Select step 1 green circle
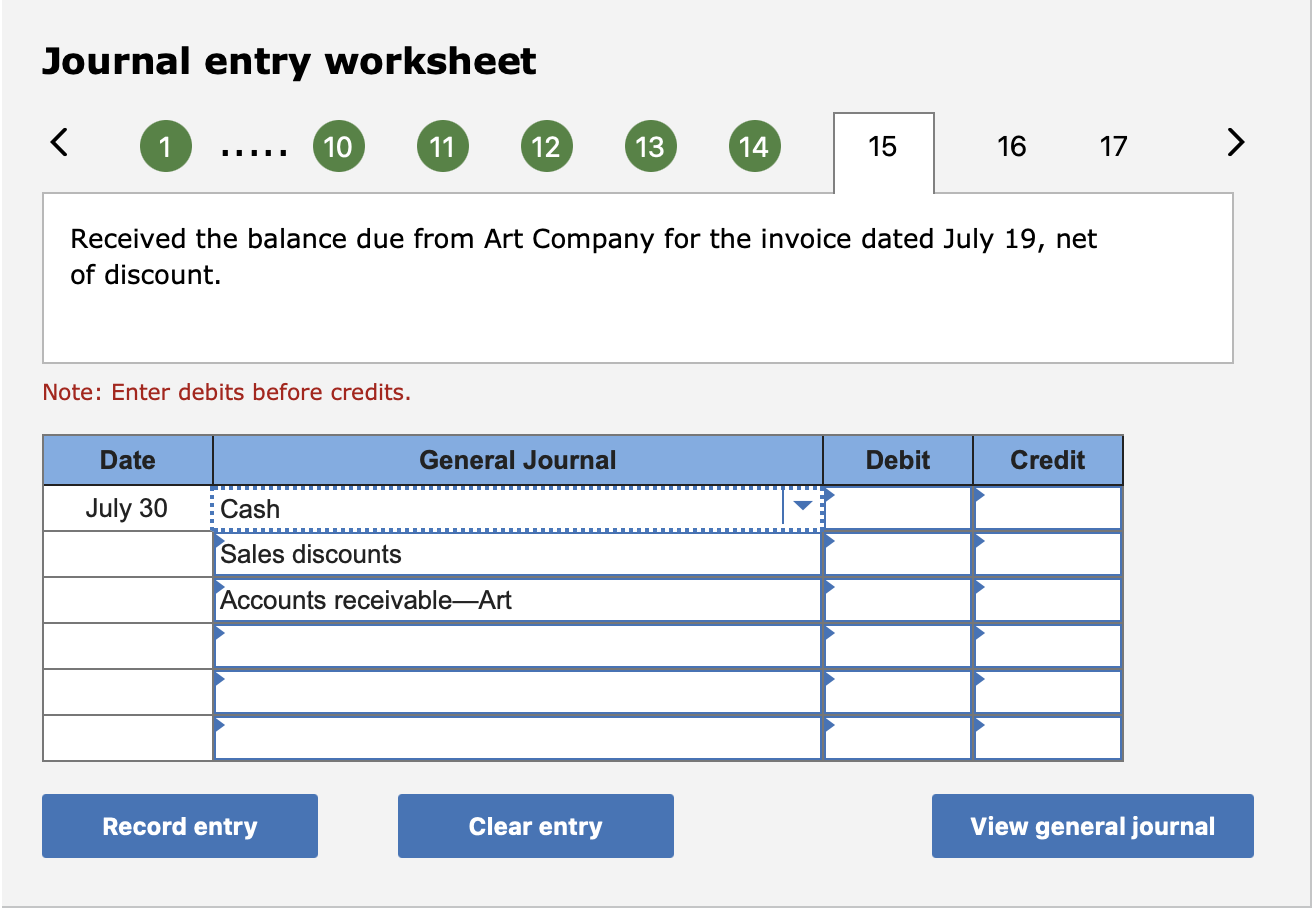Image resolution: width=1314 pixels, height=912 pixels. coord(165,146)
